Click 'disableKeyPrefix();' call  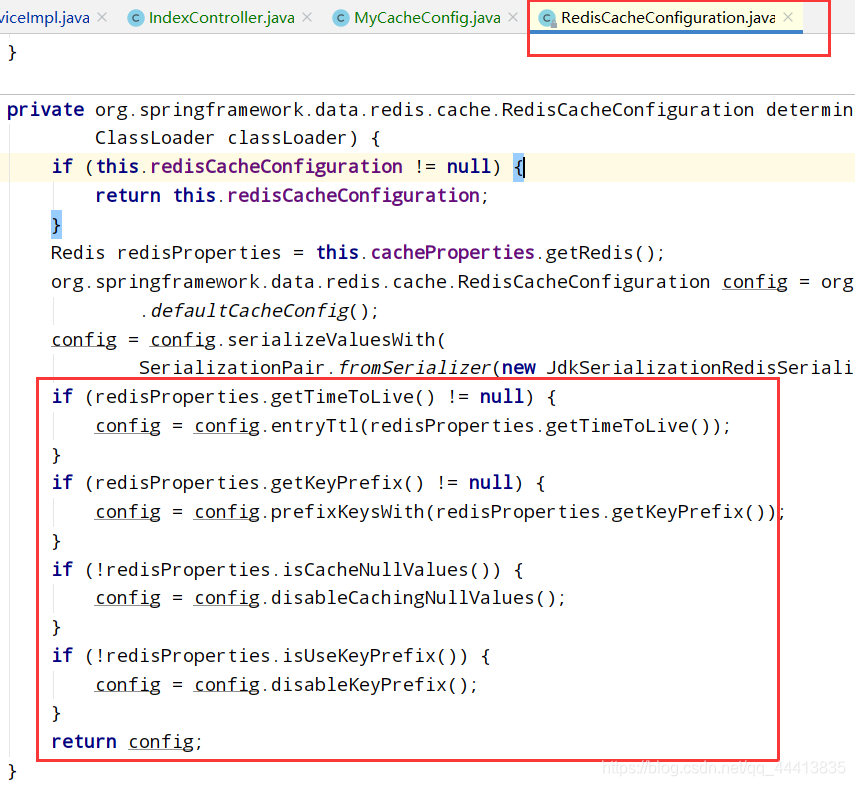(374, 685)
